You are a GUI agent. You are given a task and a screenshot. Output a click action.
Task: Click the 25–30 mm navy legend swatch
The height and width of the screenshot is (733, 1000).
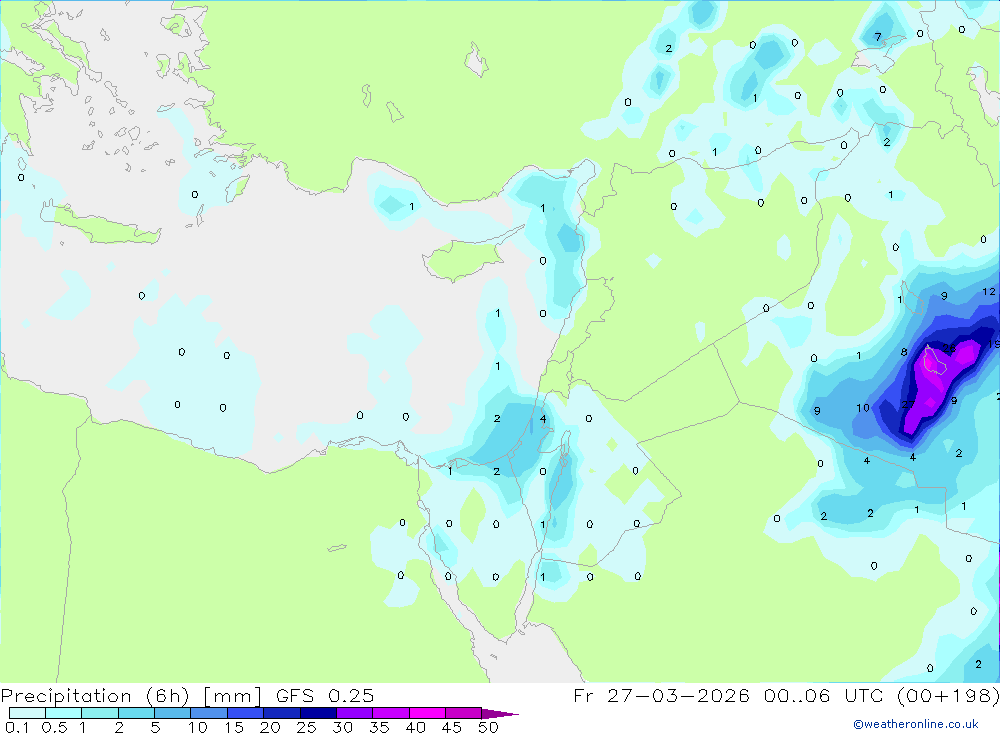pos(318,713)
